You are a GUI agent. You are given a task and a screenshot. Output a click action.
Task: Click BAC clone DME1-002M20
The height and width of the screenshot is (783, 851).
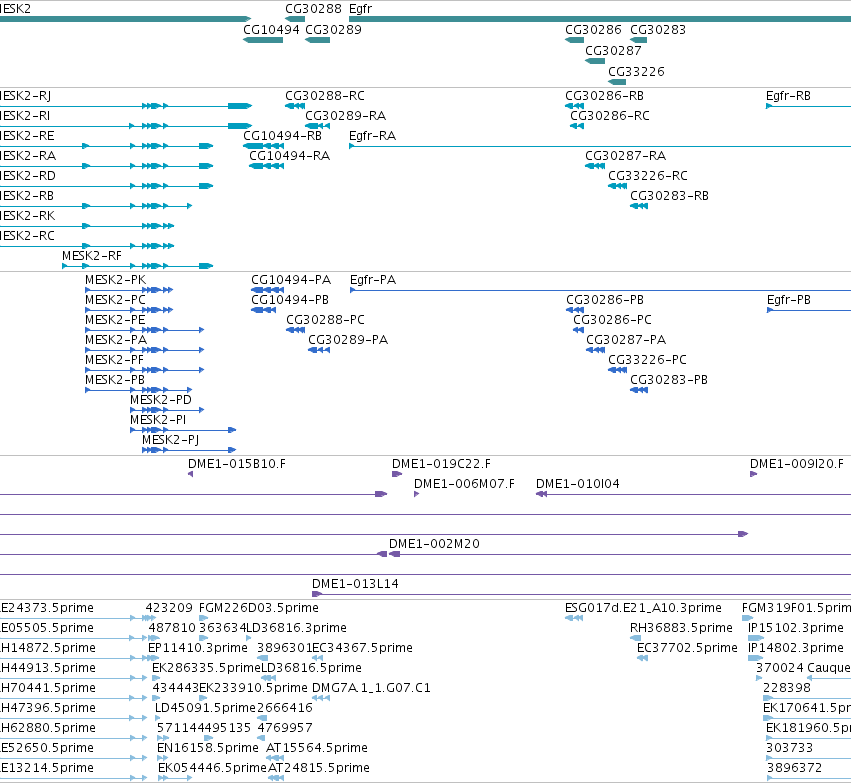click(434, 544)
